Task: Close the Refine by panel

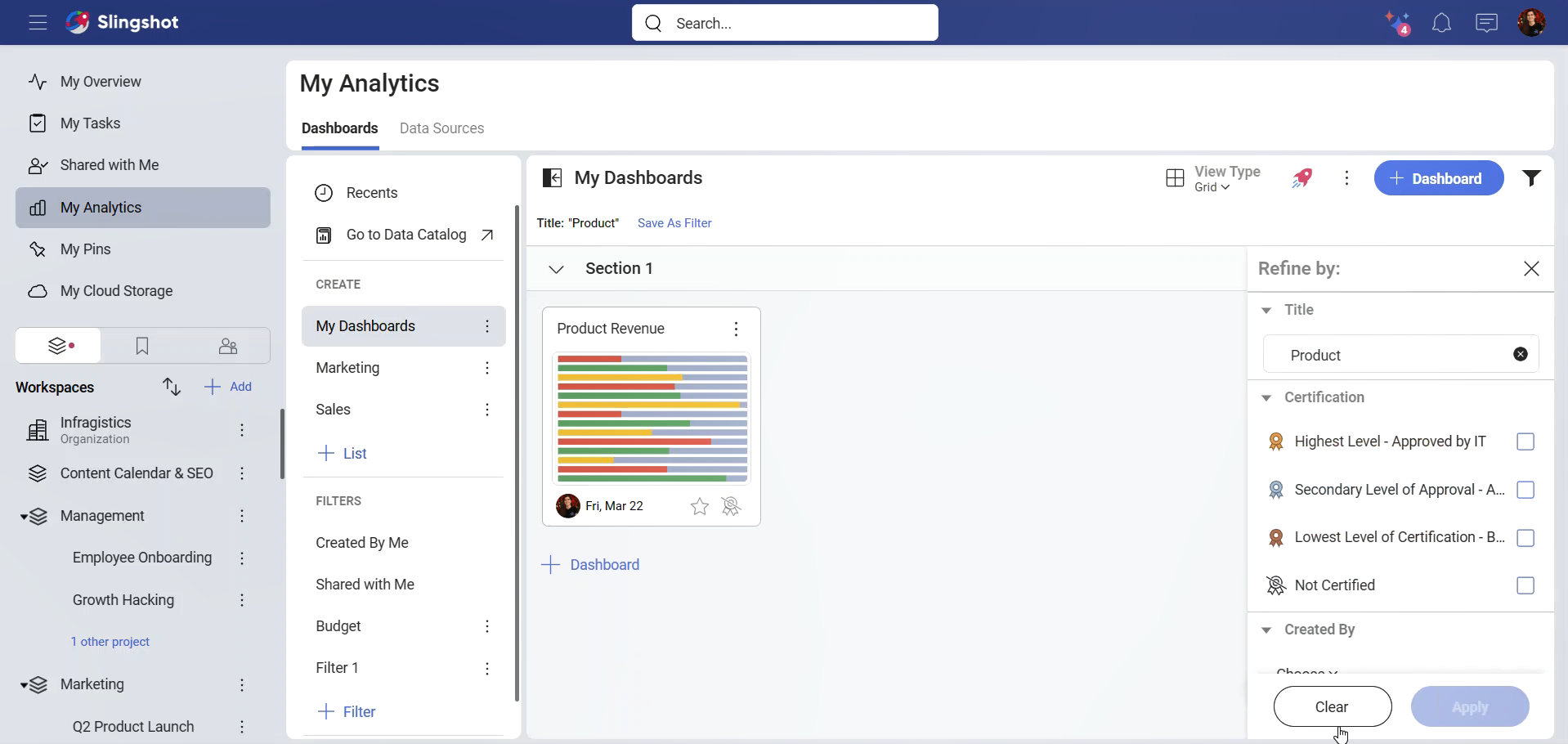Action: pyautogui.click(x=1531, y=269)
